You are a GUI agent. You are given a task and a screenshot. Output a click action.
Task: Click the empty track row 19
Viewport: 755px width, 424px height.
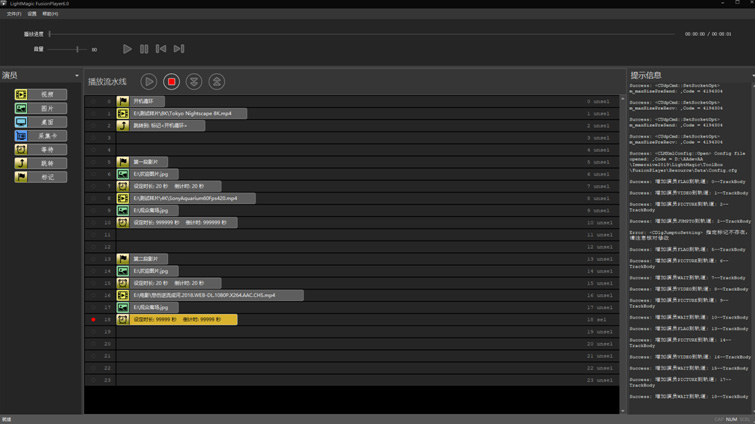[x=367, y=332]
